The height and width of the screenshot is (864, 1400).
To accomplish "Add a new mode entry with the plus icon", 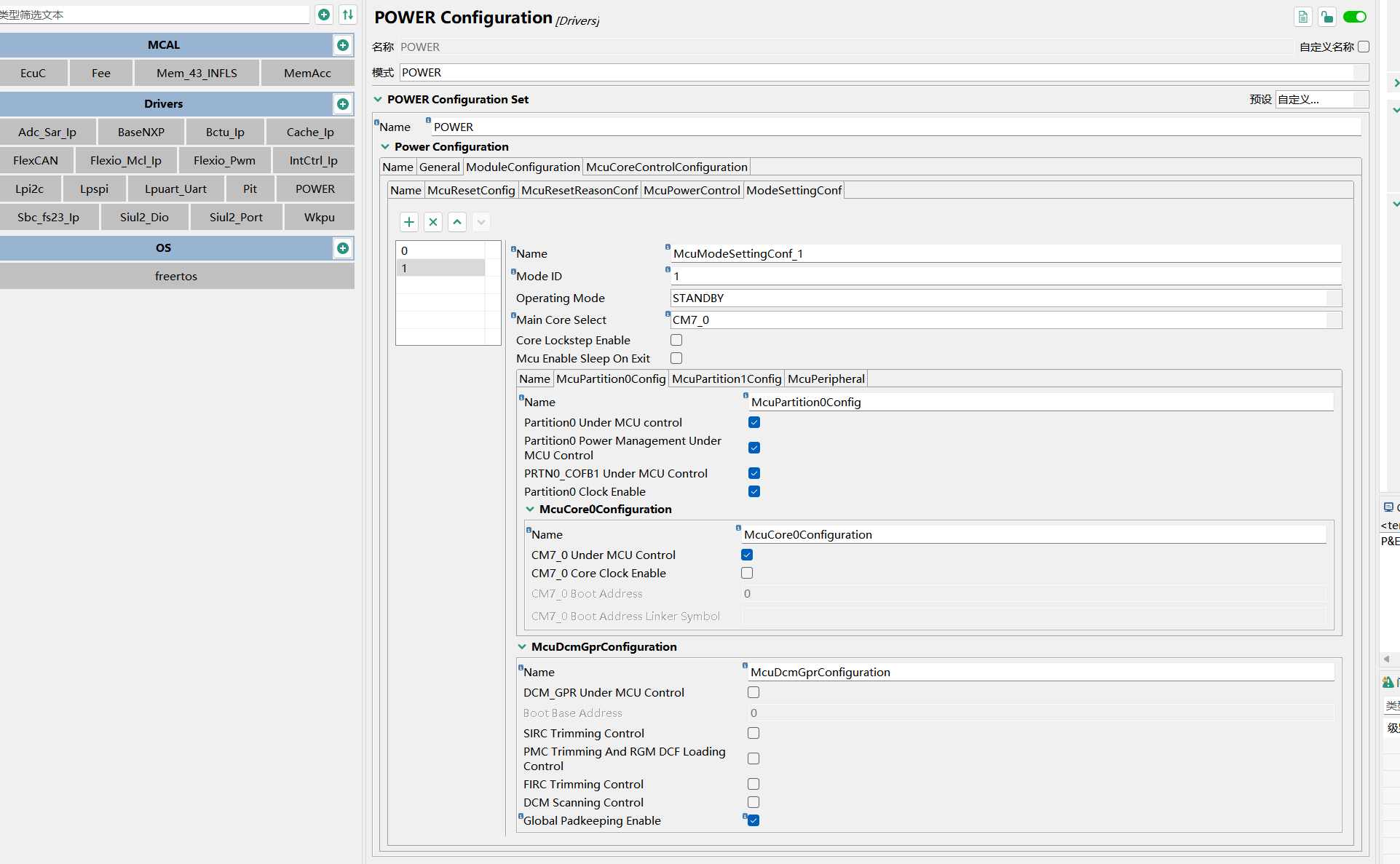I will click(409, 222).
